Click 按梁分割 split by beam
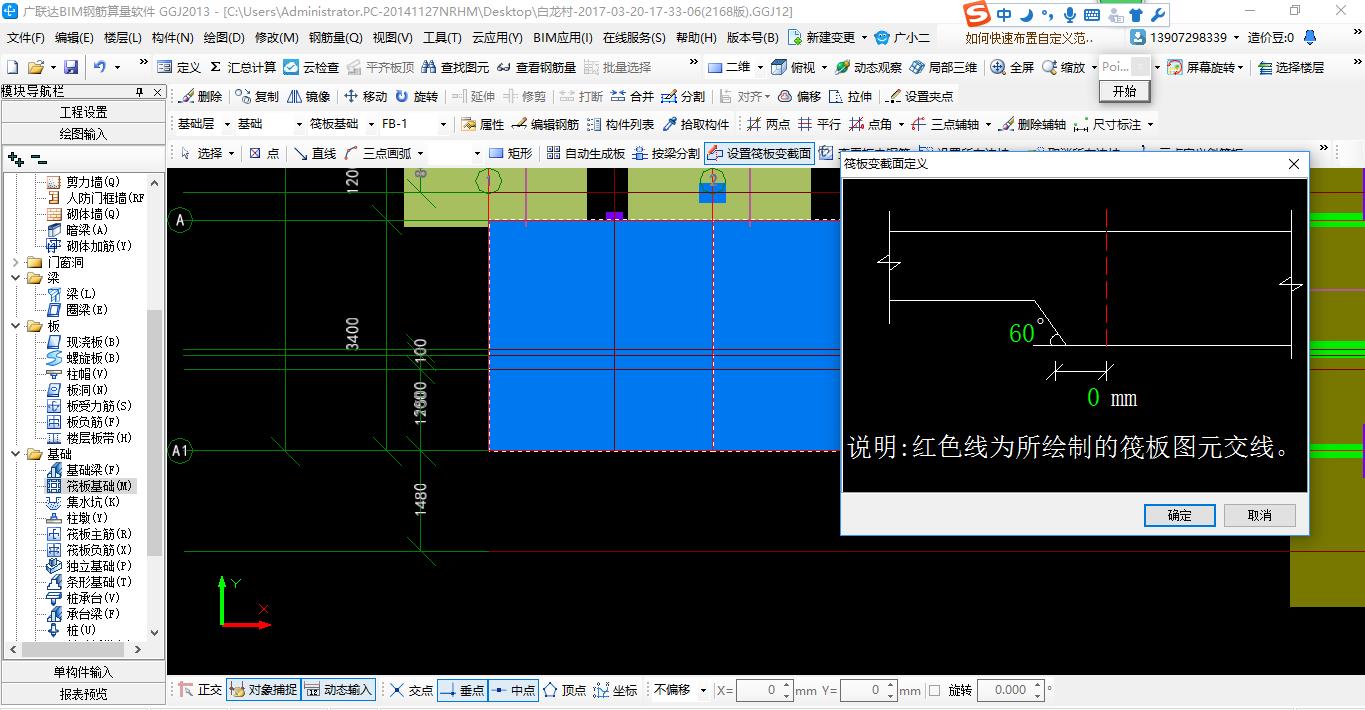1365x710 pixels. pyautogui.click(x=667, y=153)
